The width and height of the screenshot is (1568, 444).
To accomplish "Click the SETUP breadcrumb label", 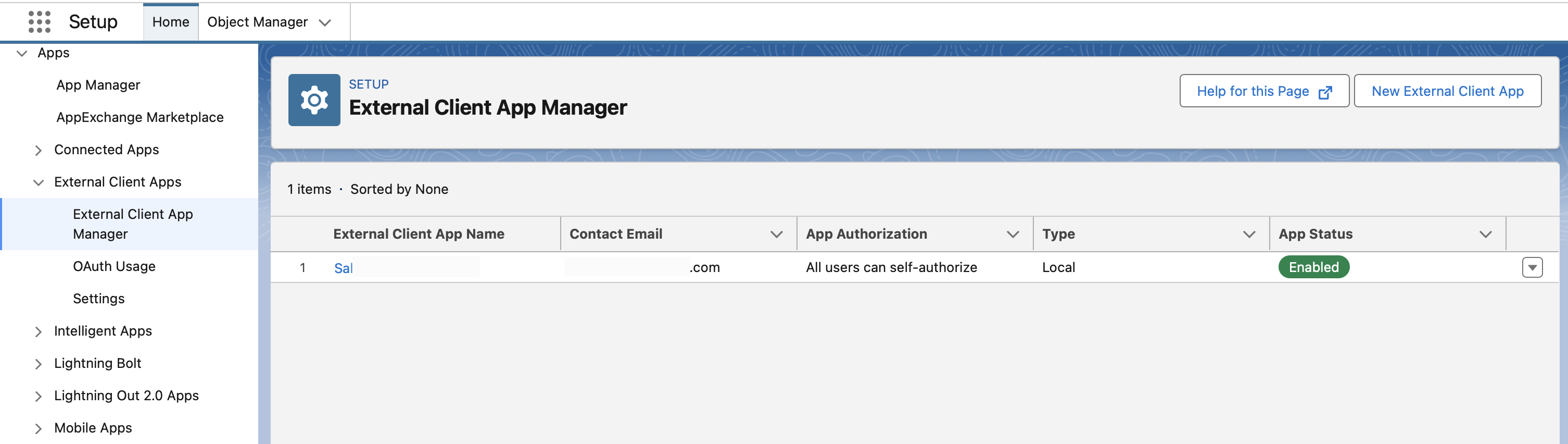I will point(368,84).
